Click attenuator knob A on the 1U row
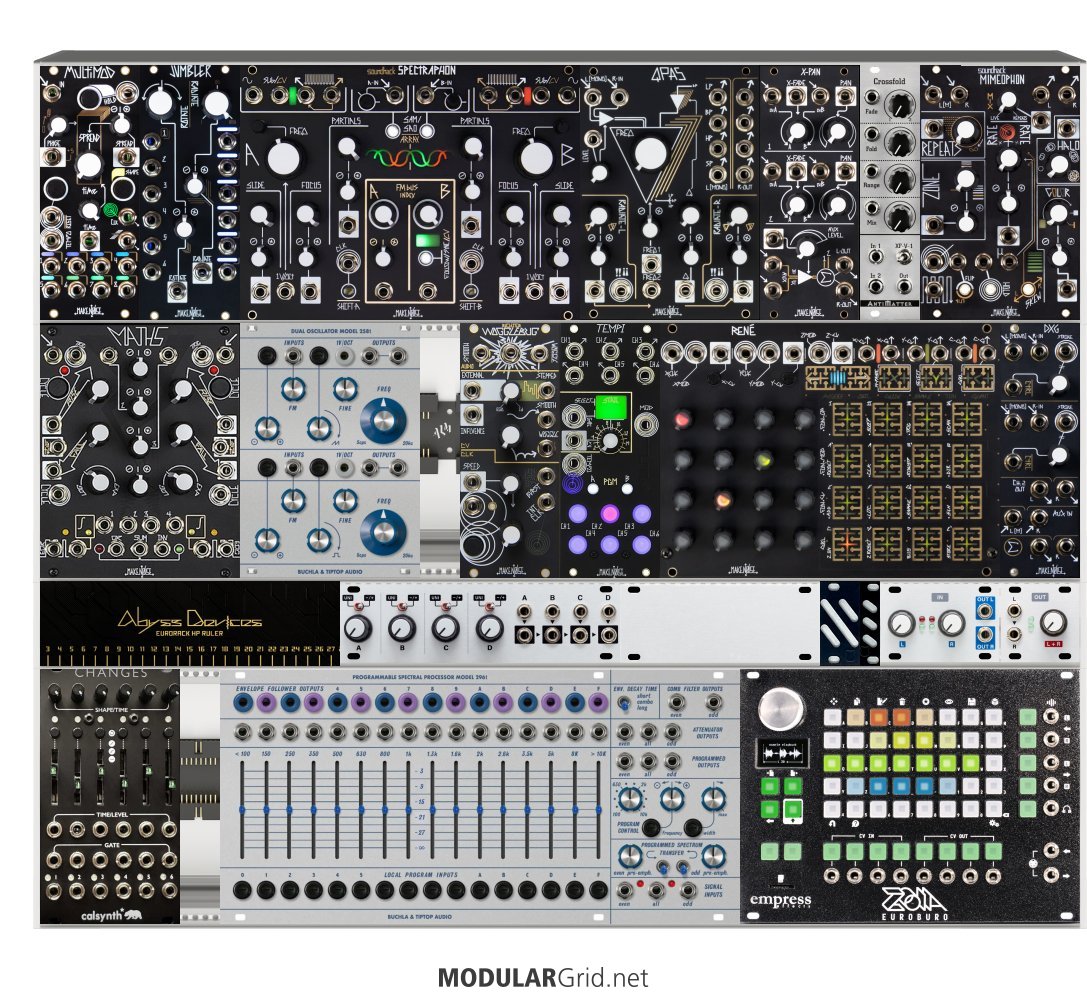Viewport: 1087px width, 999px height. (357, 628)
